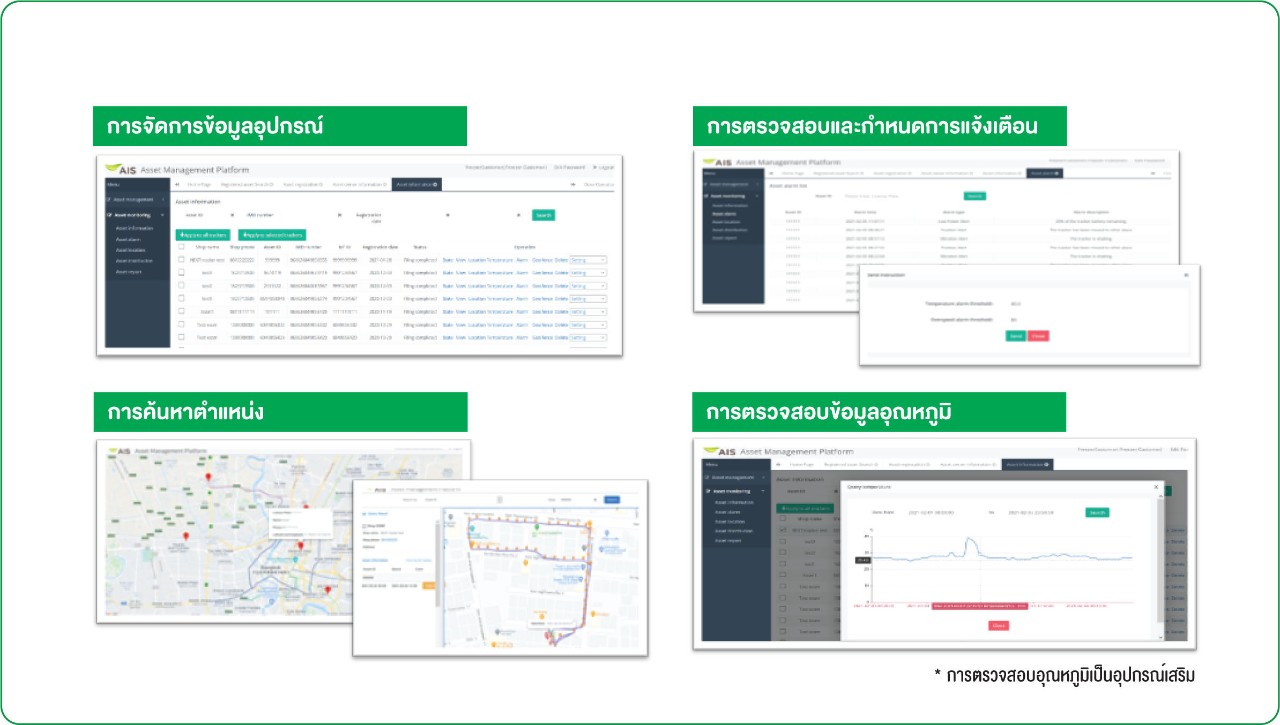Click the Asset management icon in the sidebar
1280x725 pixels.
click(x=109, y=198)
